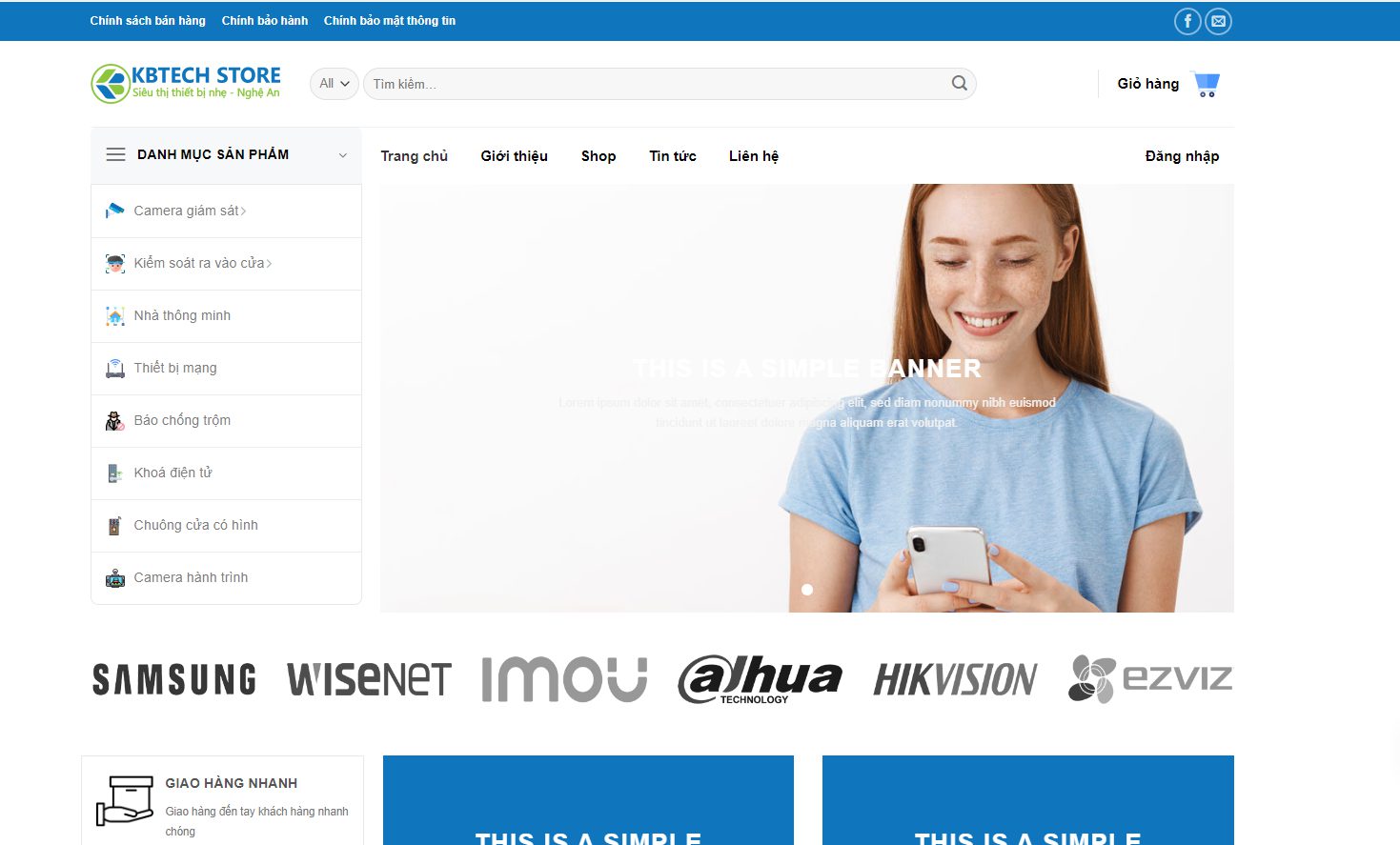This screenshot has height=845, width=1400.
Task: Open the Chính sách bảo hành link
Action: click(x=264, y=21)
